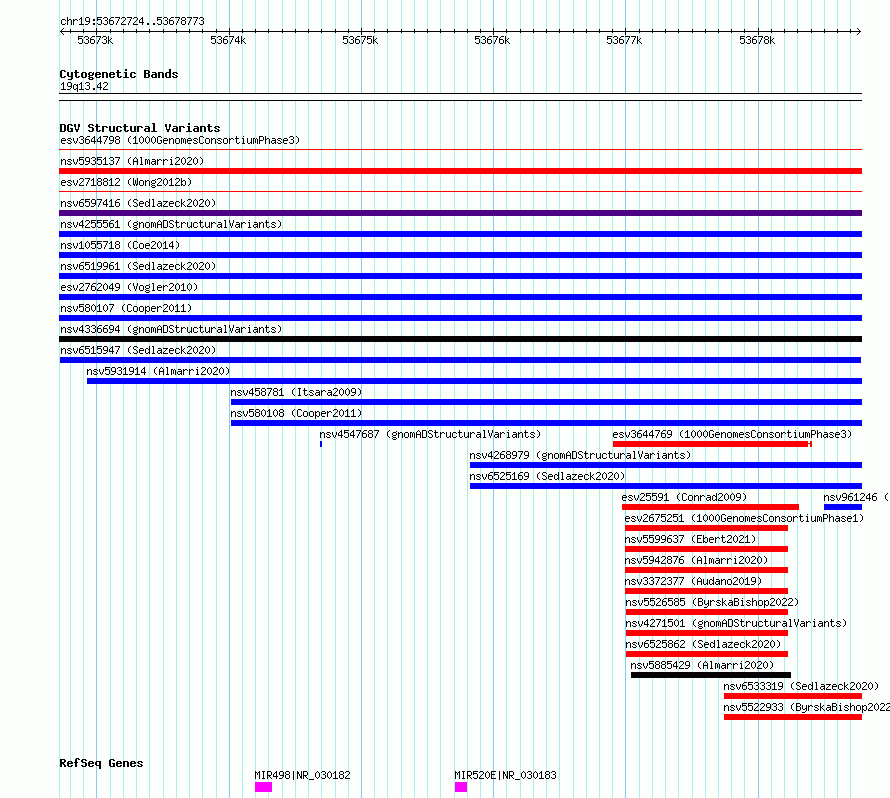Select the RefSeq Genes track title
Screen dimensions: 890x798
coord(101,763)
